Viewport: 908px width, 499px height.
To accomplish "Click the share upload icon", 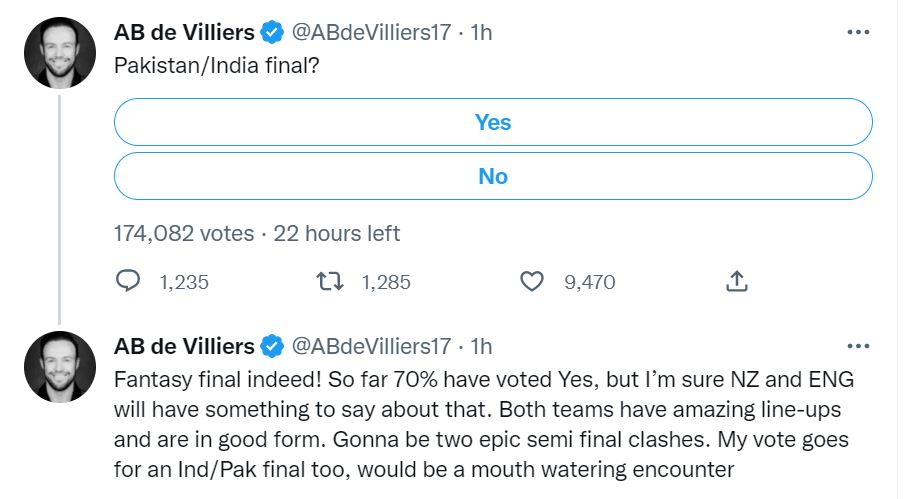I will tap(735, 282).
